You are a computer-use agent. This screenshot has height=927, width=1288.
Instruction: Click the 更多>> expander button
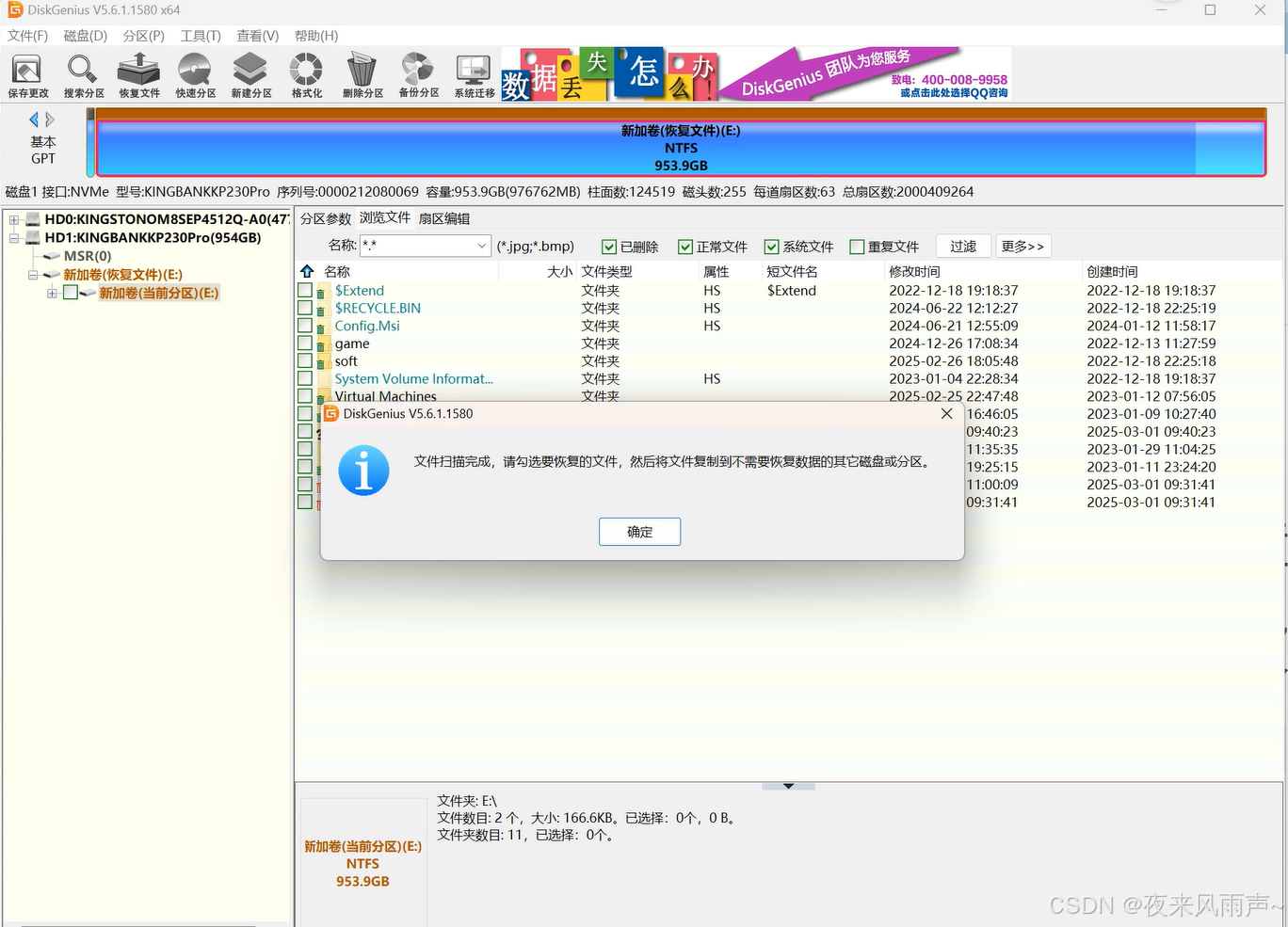pyautogui.click(x=1022, y=246)
